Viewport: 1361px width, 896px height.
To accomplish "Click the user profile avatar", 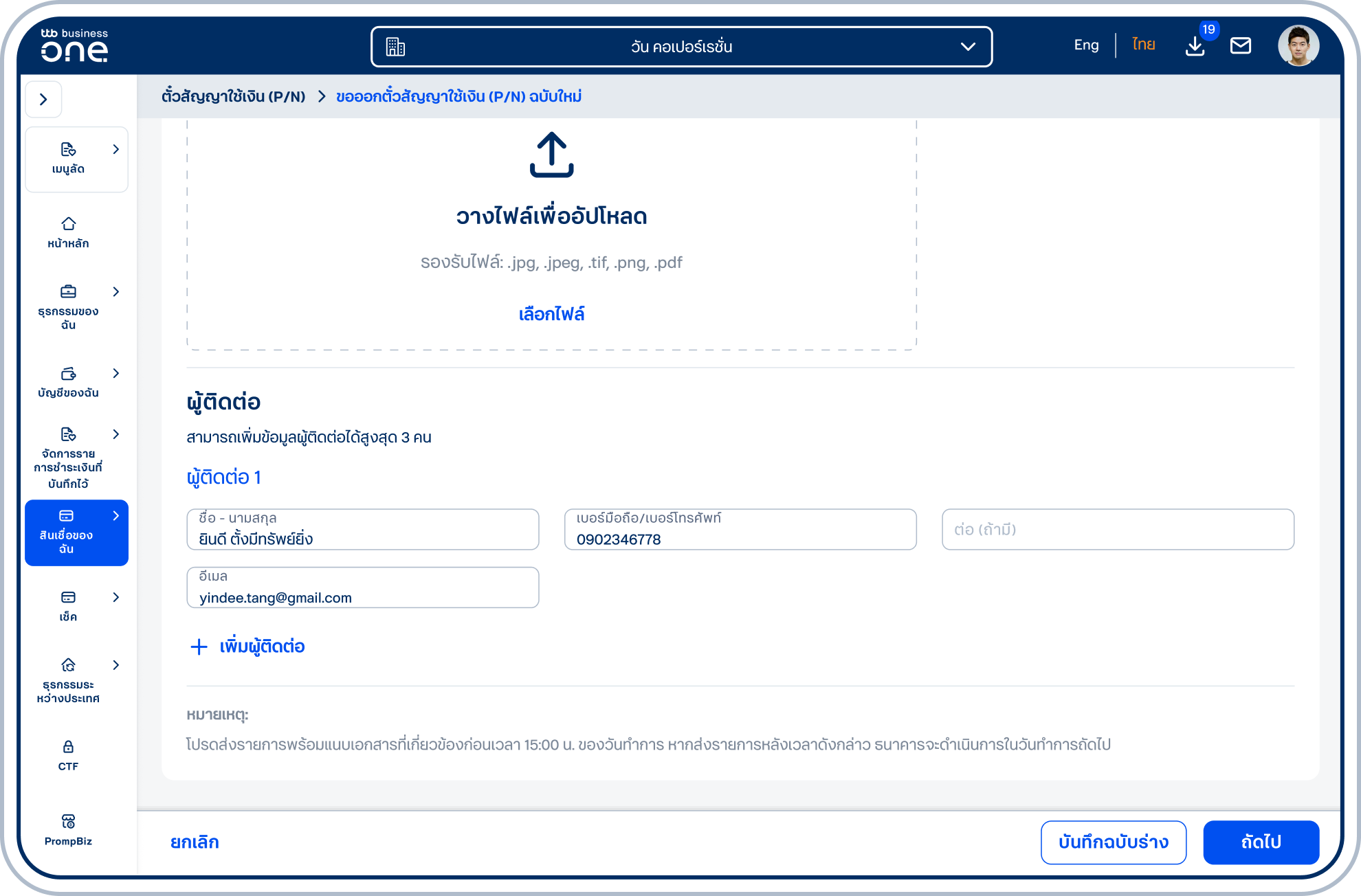I will pyautogui.click(x=1298, y=46).
